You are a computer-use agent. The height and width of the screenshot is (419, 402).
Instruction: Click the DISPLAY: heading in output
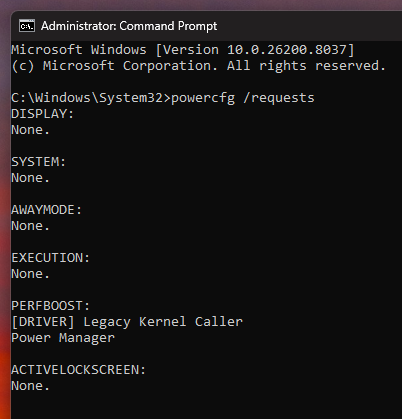42,114
